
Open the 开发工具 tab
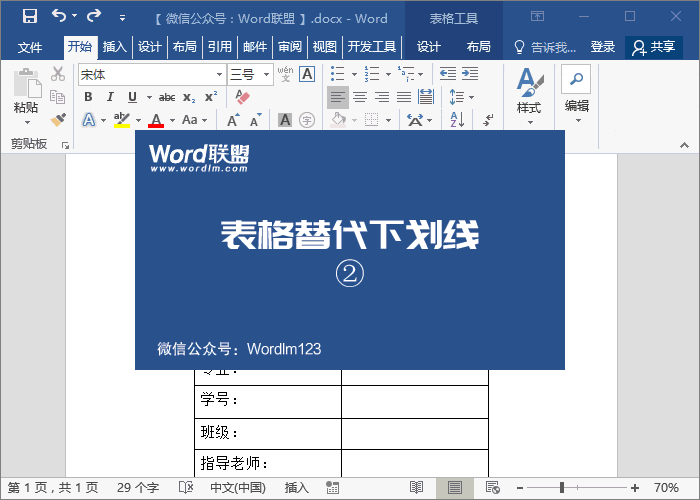pos(371,46)
